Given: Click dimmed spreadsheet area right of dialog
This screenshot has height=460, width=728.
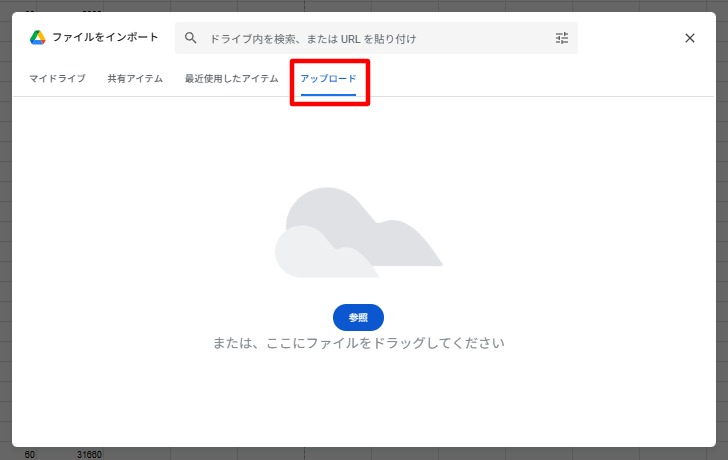Looking at the screenshot, I should pyautogui.click(x=722, y=230).
